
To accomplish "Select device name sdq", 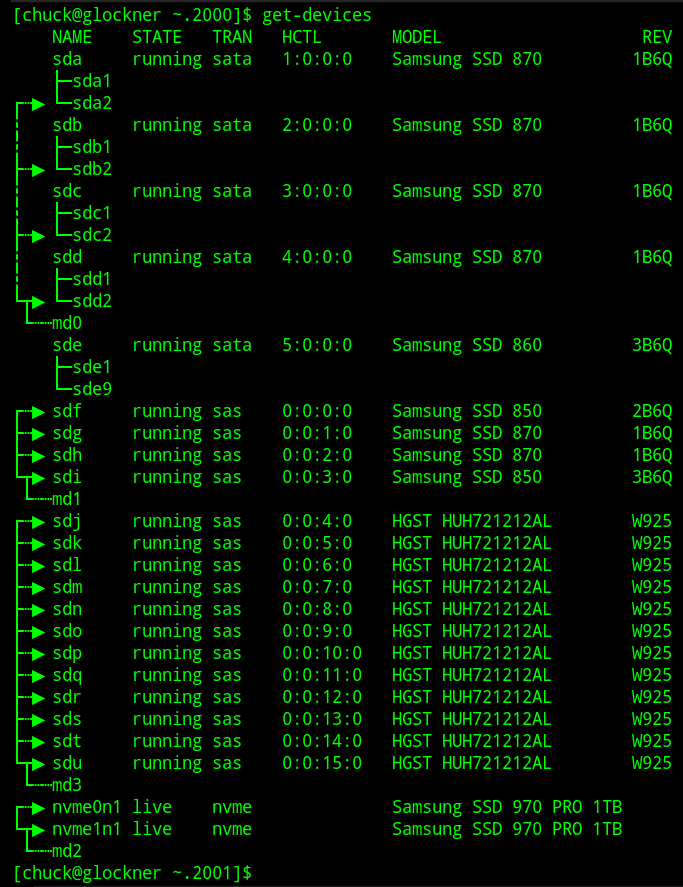I will tap(67, 675).
